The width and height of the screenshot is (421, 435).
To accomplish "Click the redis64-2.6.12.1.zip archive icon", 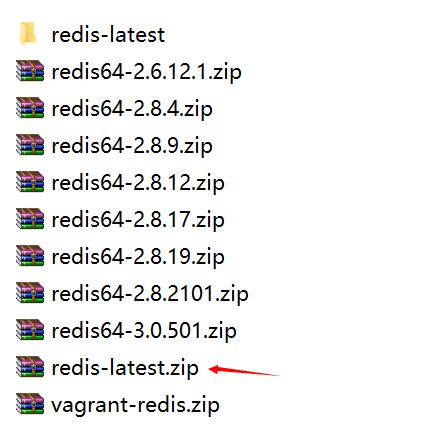I will coord(30,70).
